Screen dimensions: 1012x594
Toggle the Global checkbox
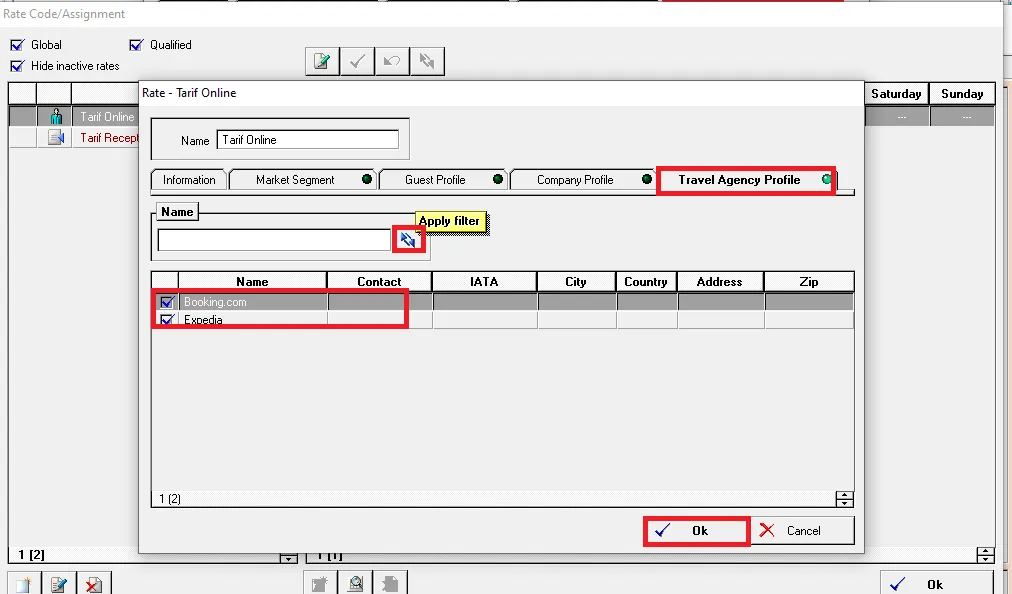click(17, 45)
